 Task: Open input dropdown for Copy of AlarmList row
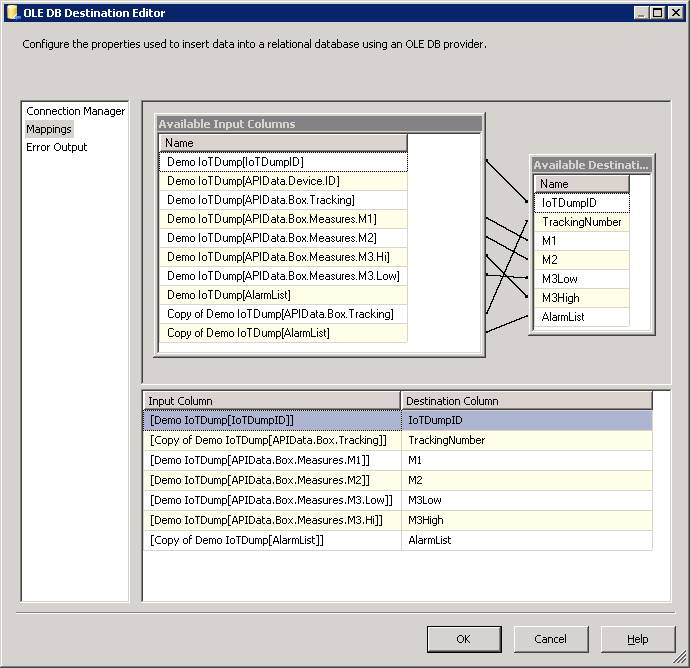(272, 540)
